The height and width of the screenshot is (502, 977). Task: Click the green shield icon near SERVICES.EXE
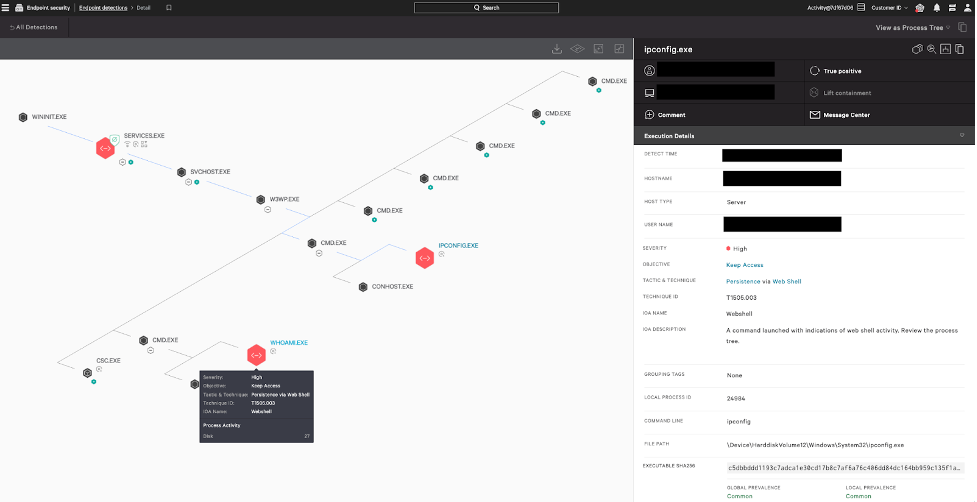[114, 140]
